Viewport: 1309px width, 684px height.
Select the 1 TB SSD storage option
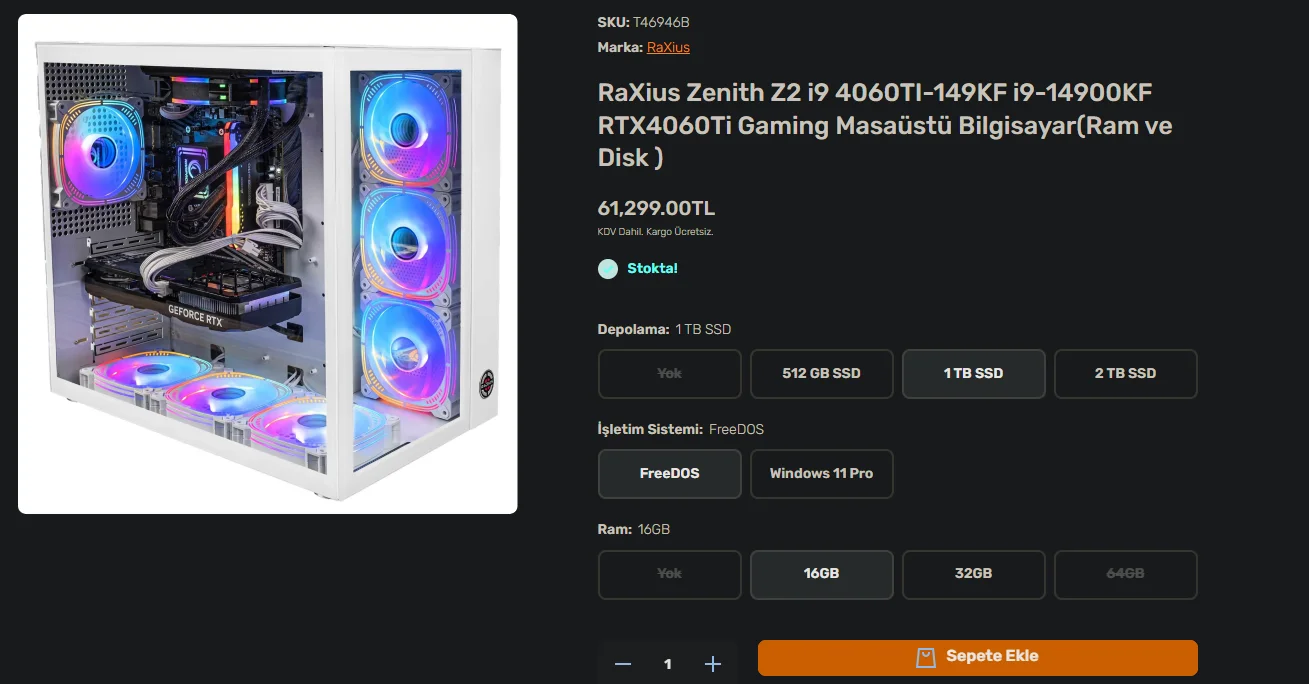click(x=974, y=373)
